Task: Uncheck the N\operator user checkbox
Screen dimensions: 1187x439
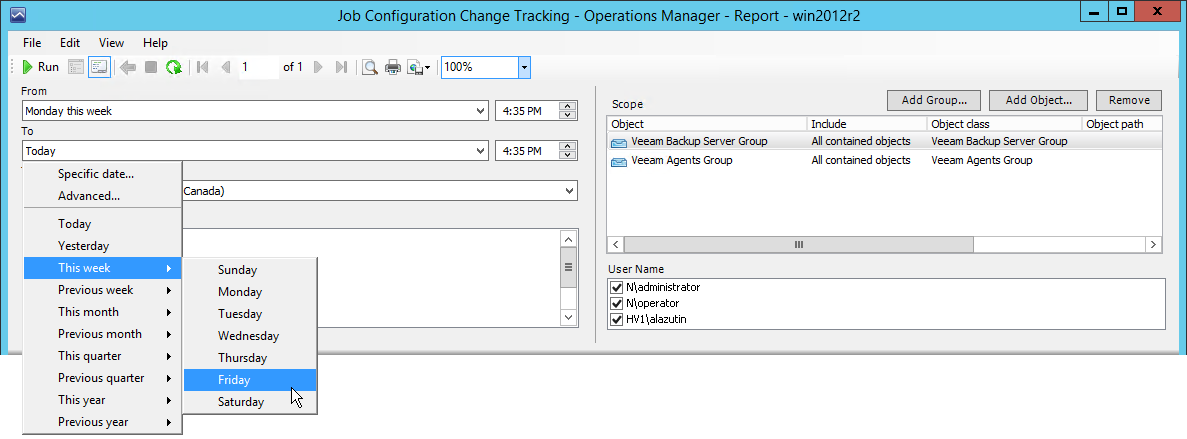Action: [x=616, y=303]
